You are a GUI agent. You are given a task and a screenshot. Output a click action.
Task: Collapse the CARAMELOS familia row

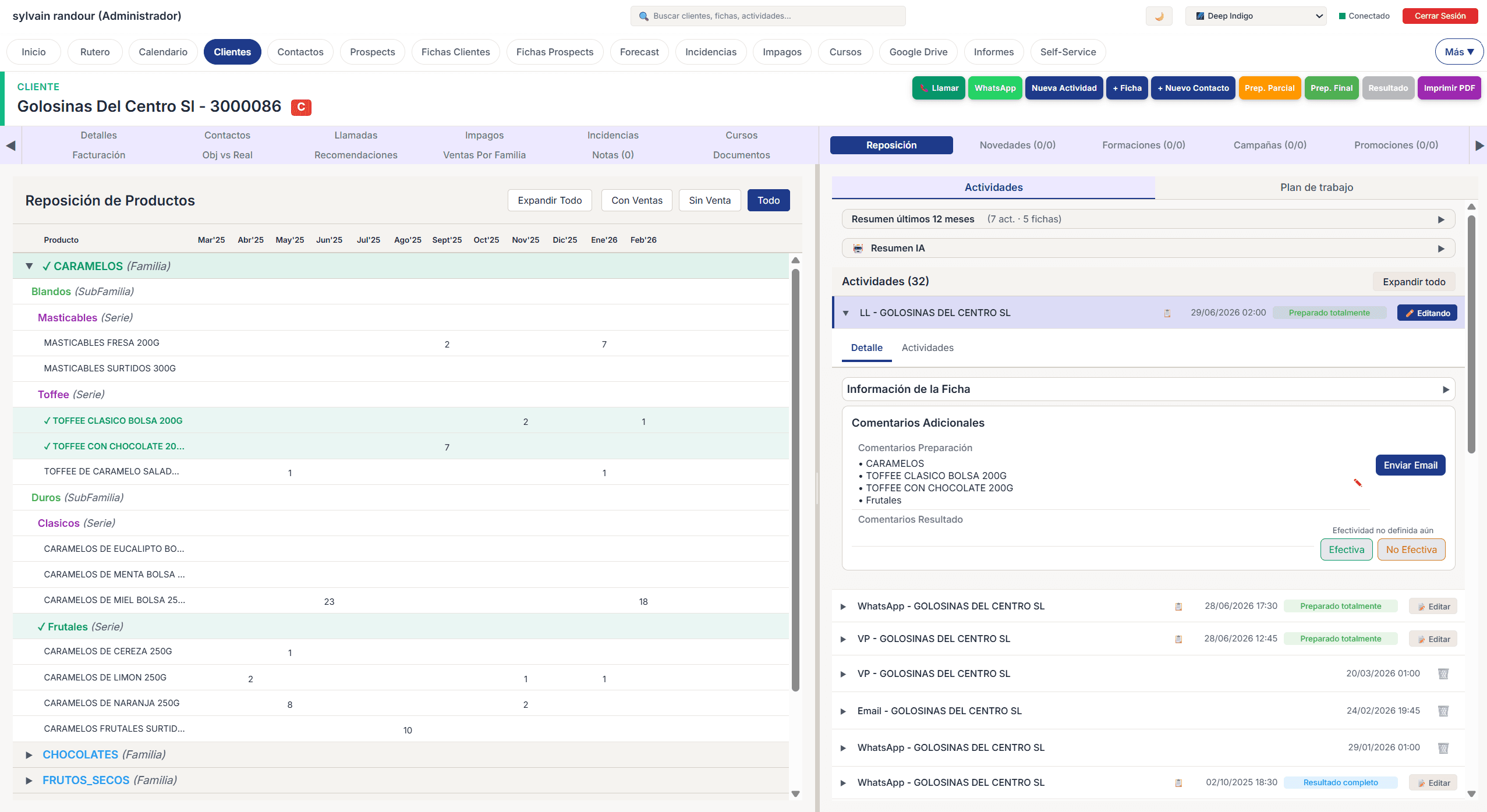click(x=29, y=265)
